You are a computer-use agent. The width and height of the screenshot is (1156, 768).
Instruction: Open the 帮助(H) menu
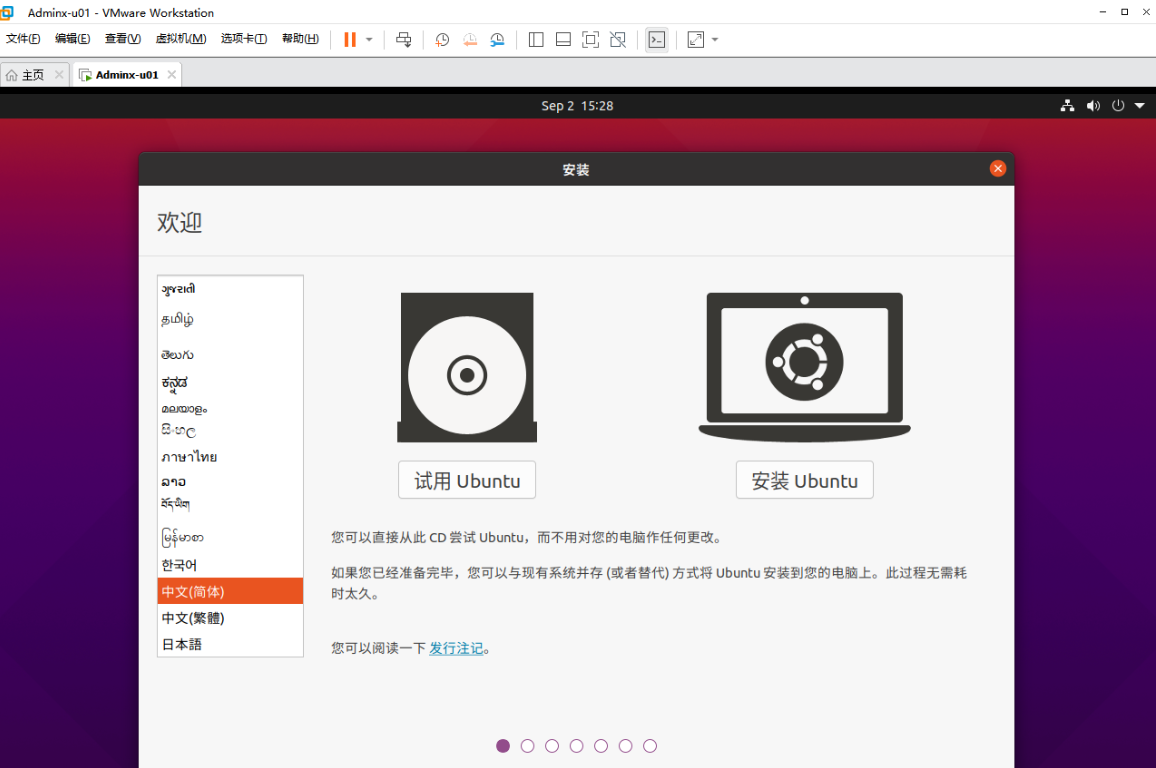tap(300, 38)
